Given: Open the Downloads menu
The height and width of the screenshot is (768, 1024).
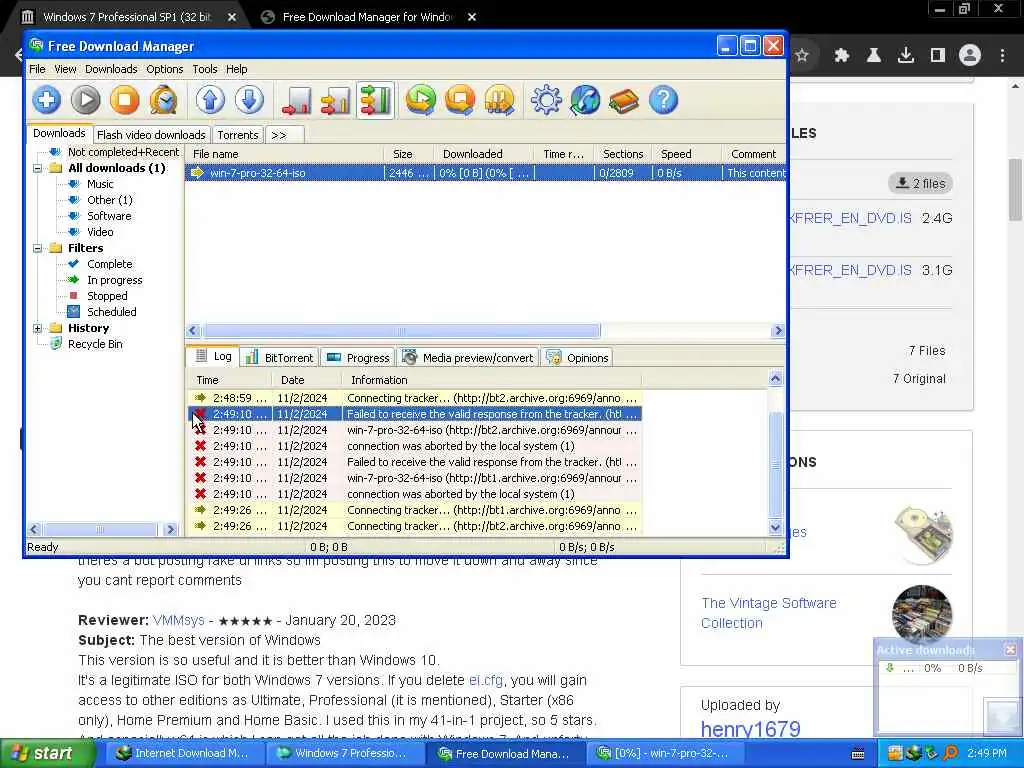Looking at the screenshot, I should pyautogui.click(x=111, y=69).
